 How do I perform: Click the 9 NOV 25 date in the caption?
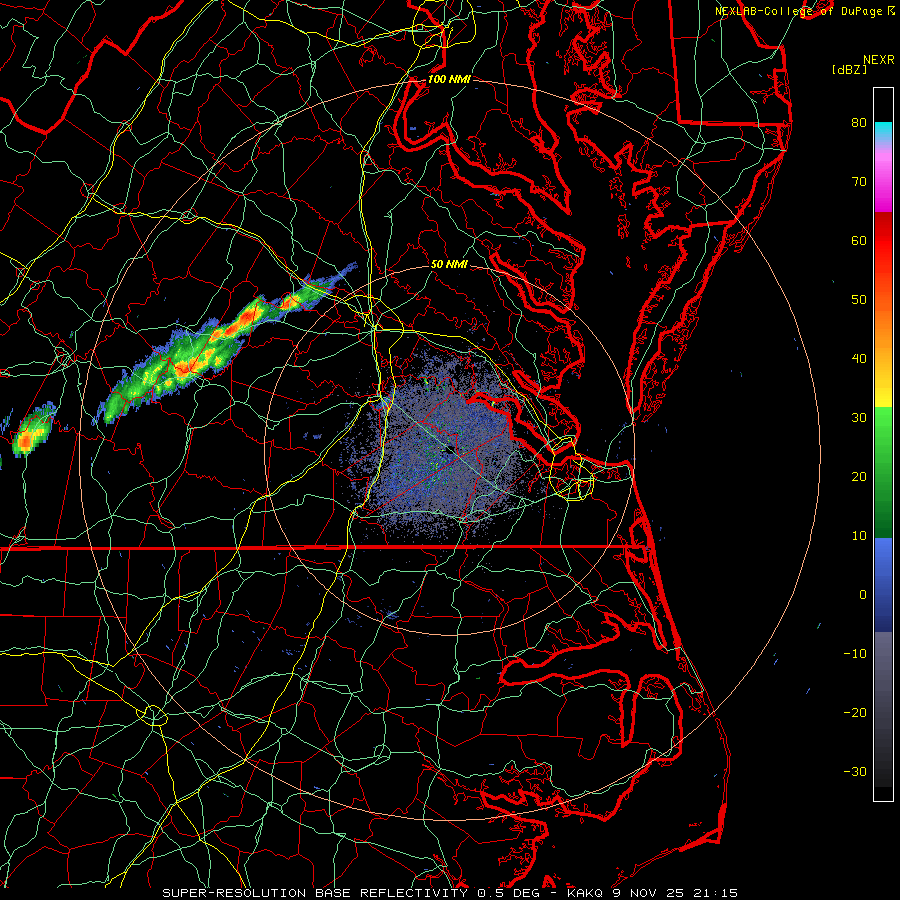tap(649, 893)
